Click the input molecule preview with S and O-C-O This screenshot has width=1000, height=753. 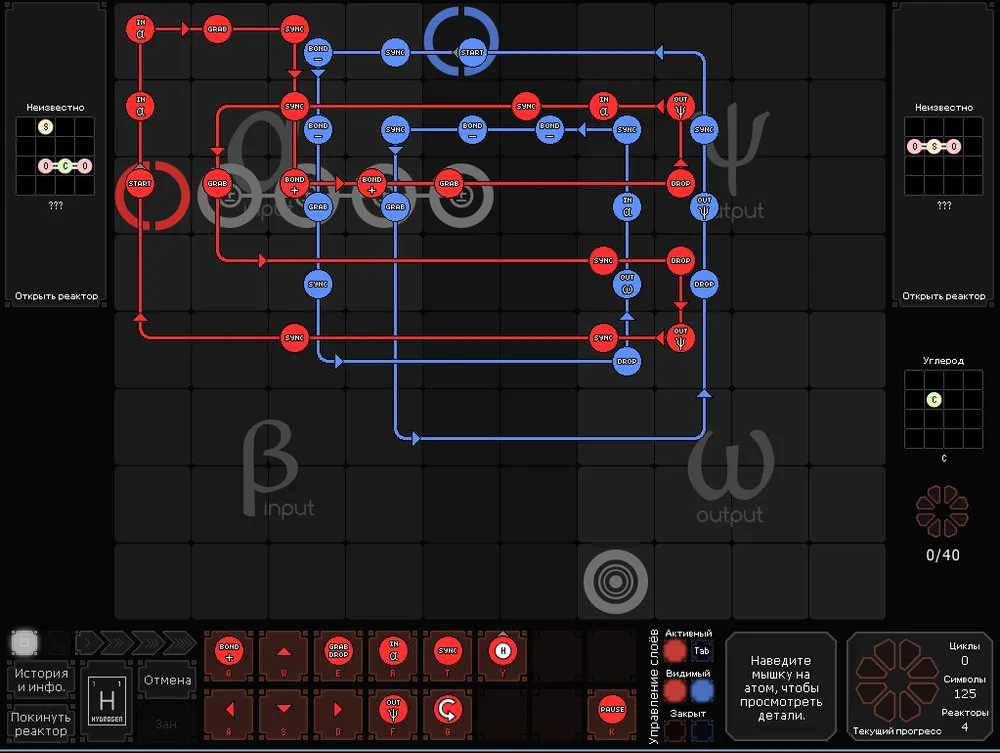[55, 156]
